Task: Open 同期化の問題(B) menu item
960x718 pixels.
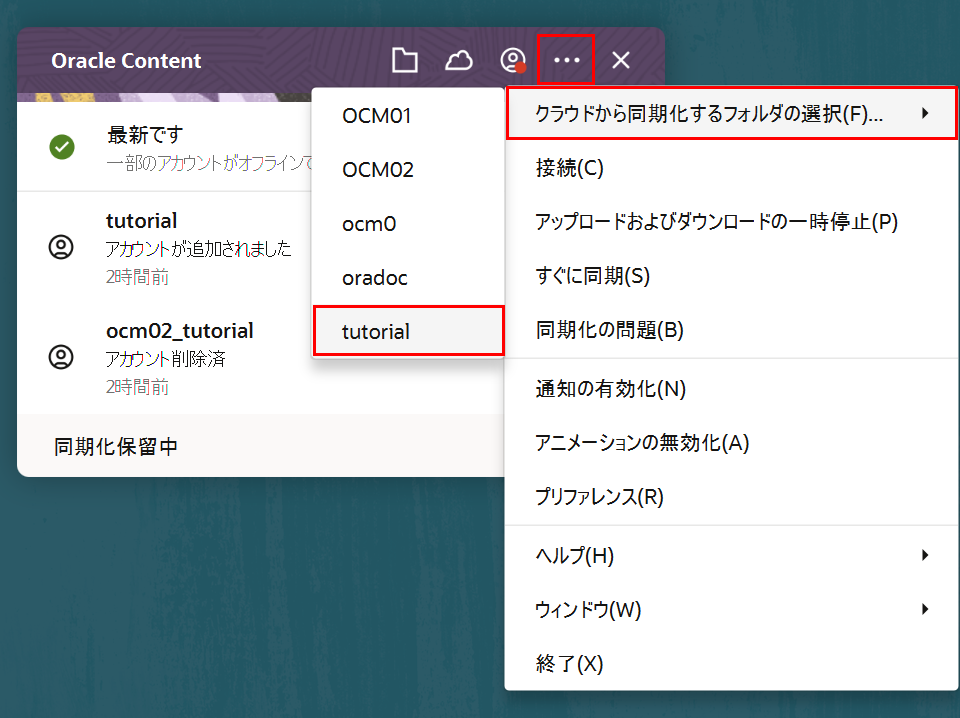Action: tap(732, 329)
